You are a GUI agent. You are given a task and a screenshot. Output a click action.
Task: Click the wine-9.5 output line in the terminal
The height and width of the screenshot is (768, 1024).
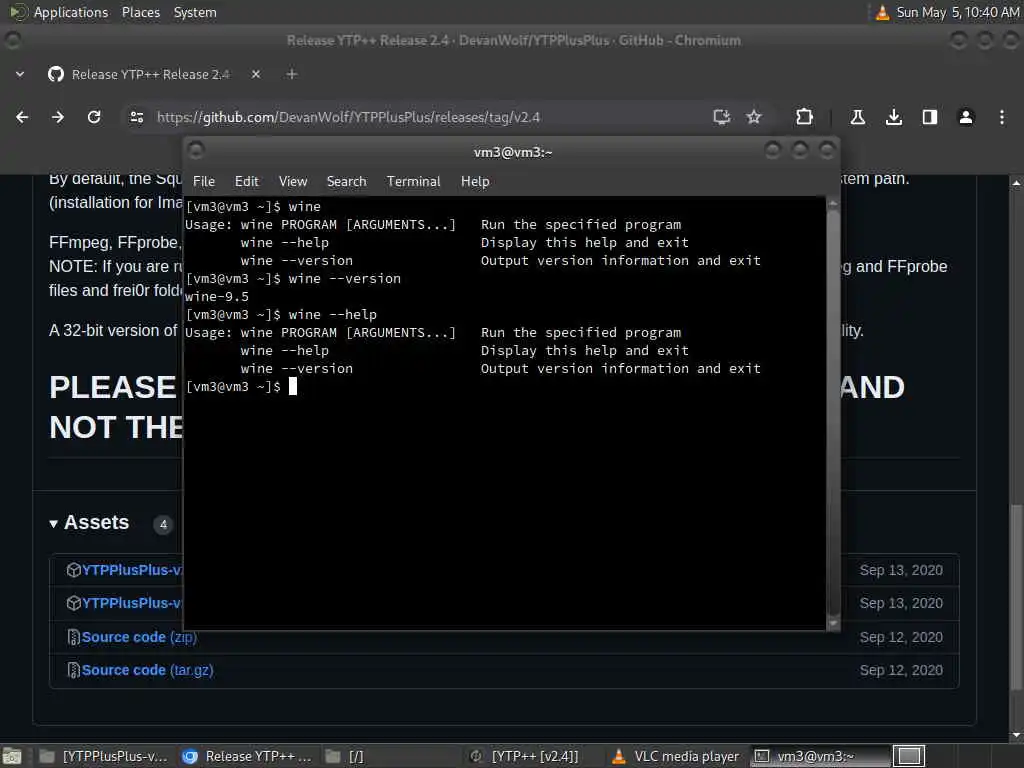pyautogui.click(x=217, y=296)
